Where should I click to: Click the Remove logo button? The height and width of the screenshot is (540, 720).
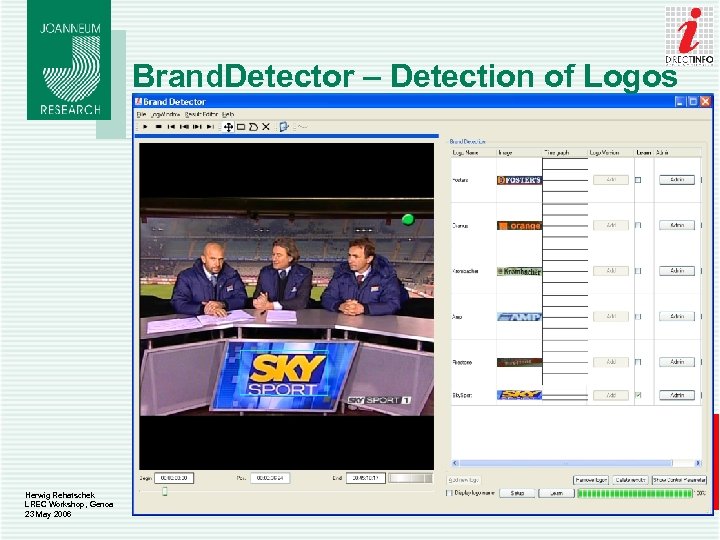(591, 480)
